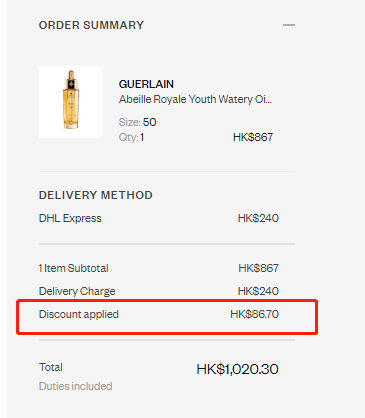Image resolution: width=365 pixels, height=418 pixels.
Task: Click the DELIVERY METHOD heading
Action: [96, 195]
